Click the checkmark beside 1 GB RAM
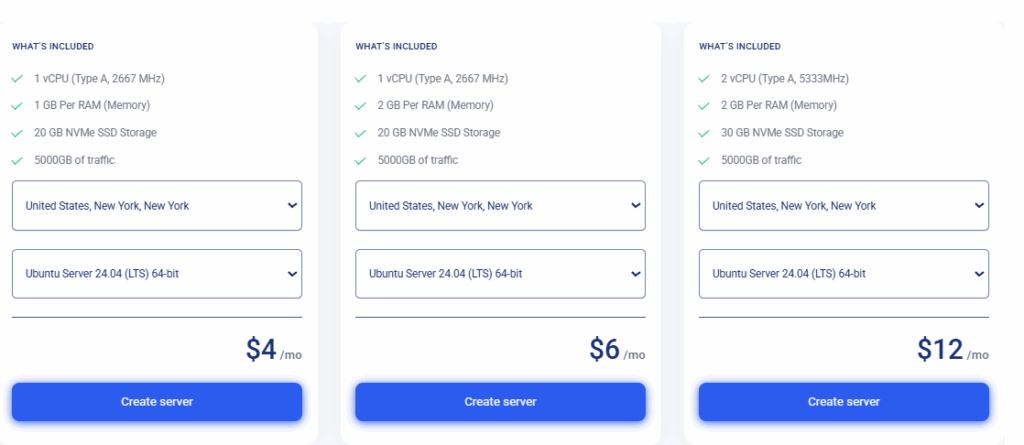This screenshot has width=1024, height=445. pos(17,105)
